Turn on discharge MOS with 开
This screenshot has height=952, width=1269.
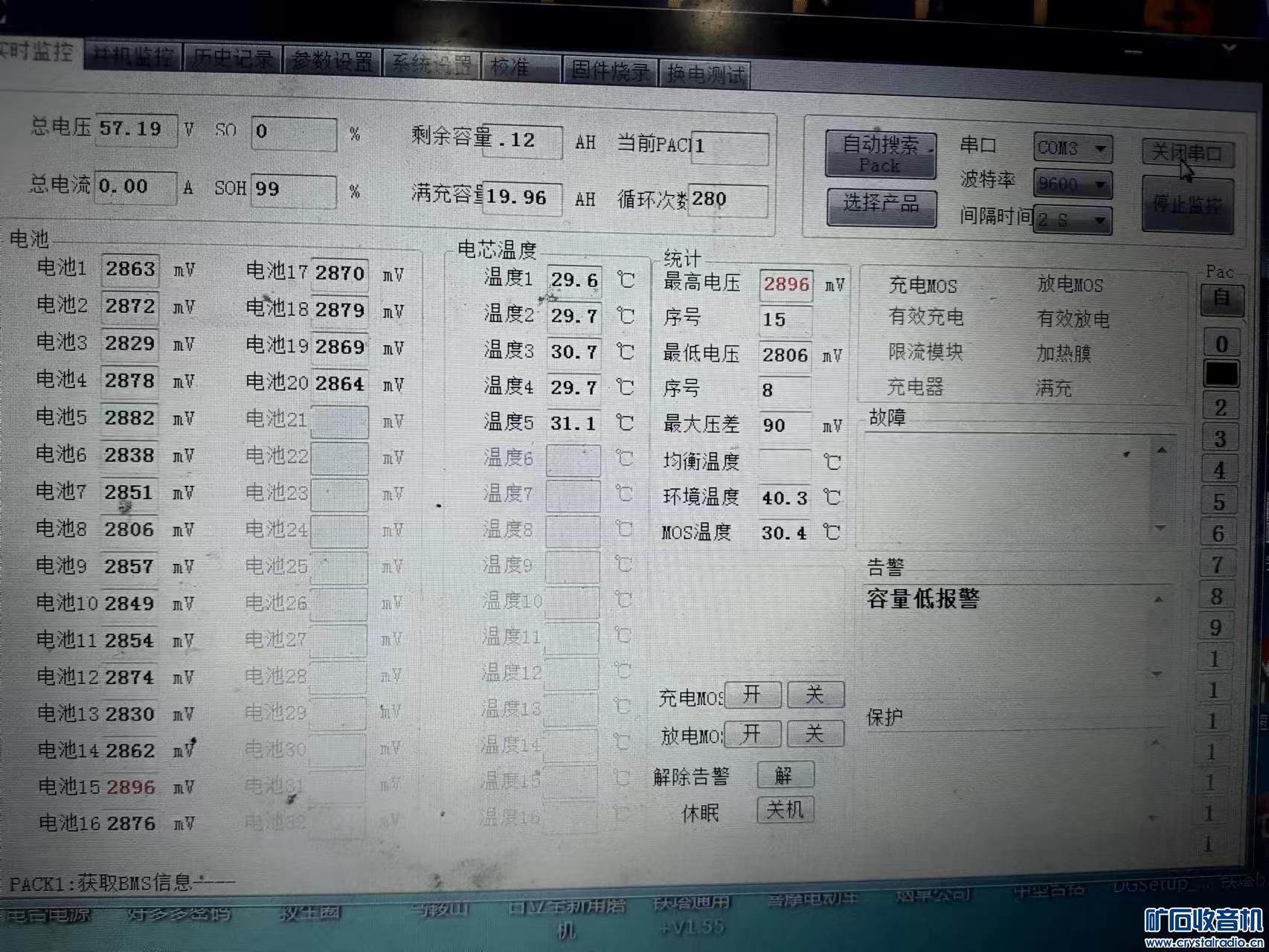point(753,733)
